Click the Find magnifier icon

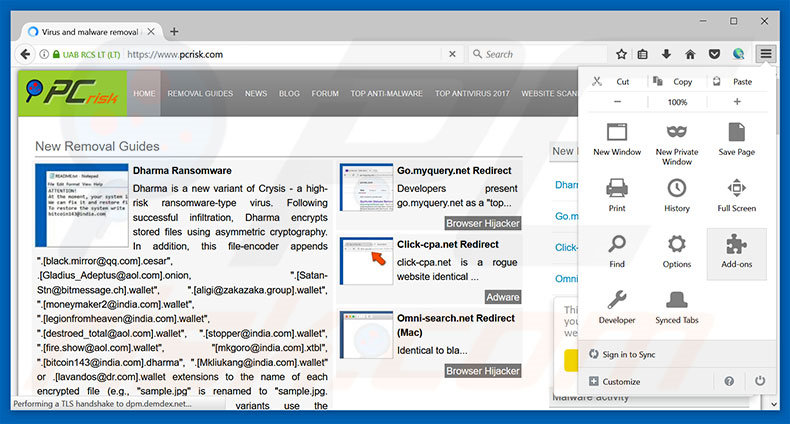tap(617, 244)
